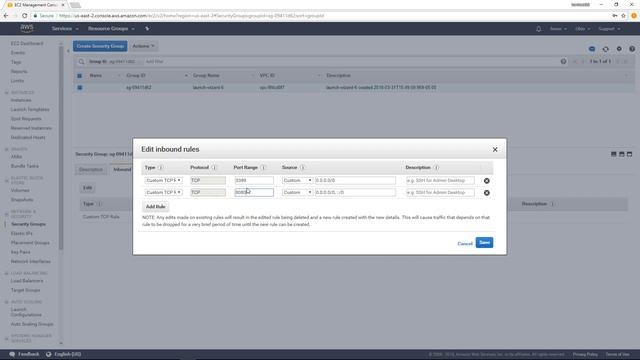Click info icon next to Protocol column

pos(214,168)
